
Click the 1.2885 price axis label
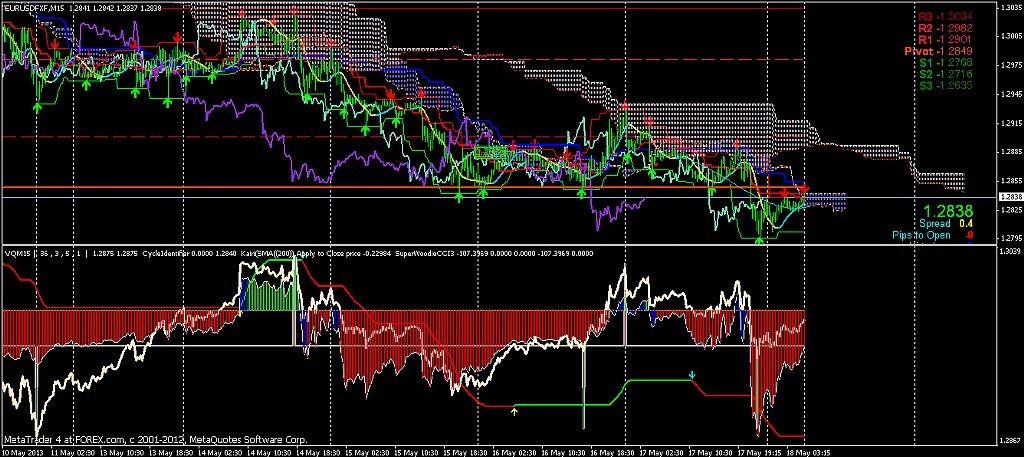(x=1010, y=151)
